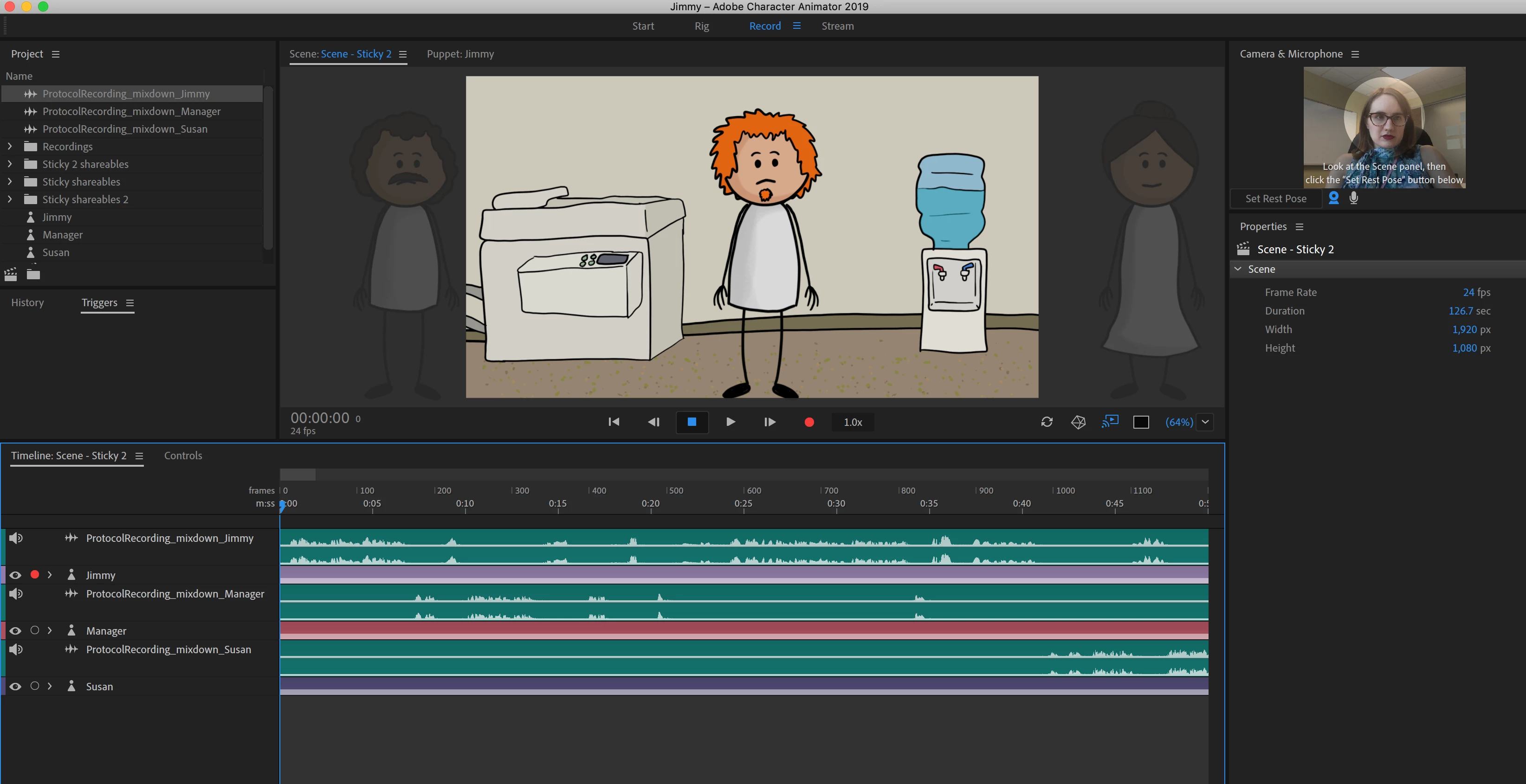This screenshot has width=1526, height=784.
Task: Open the Controls tab next to Timeline
Action: coord(183,456)
